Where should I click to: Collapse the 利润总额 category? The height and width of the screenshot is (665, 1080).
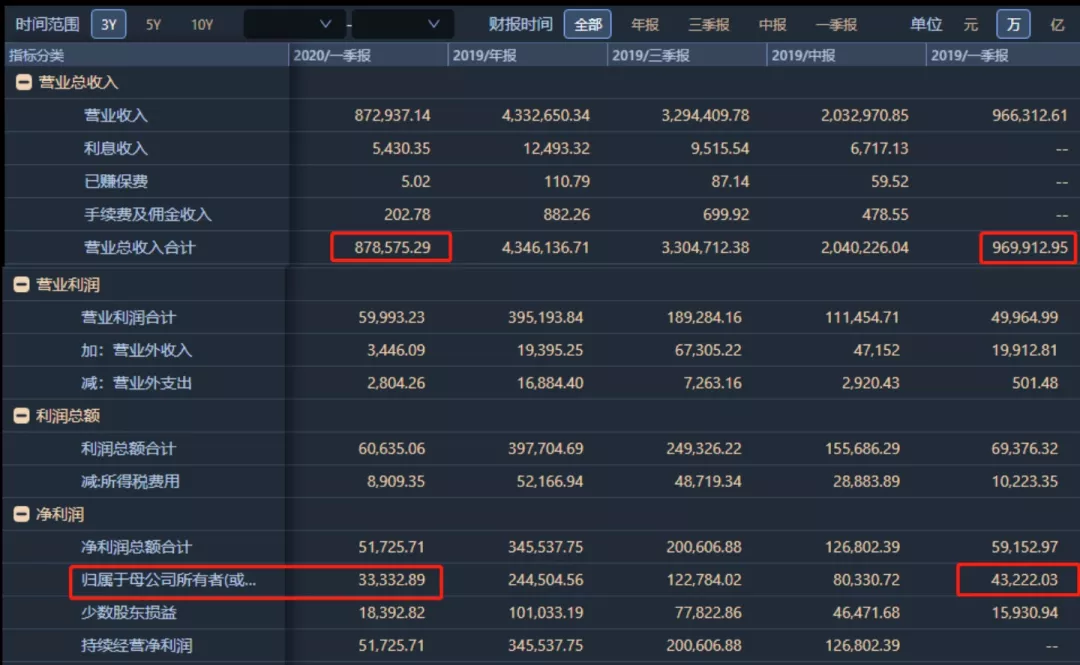pos(21,416)
